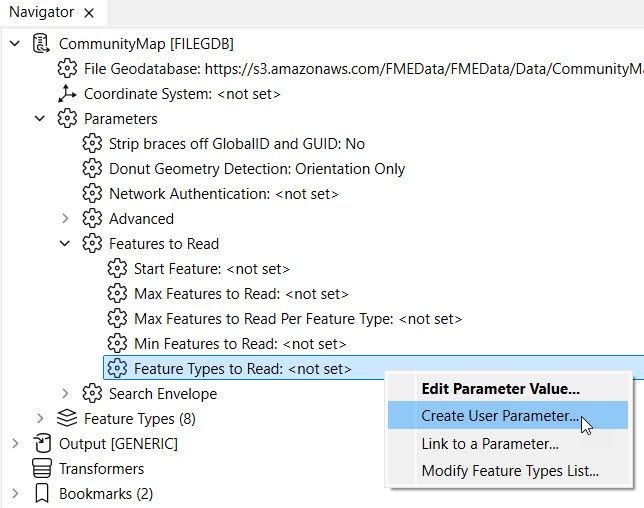Expand the Feature Types (8) node
Viewport: 644px width, 508px height.
pos(40,419)
